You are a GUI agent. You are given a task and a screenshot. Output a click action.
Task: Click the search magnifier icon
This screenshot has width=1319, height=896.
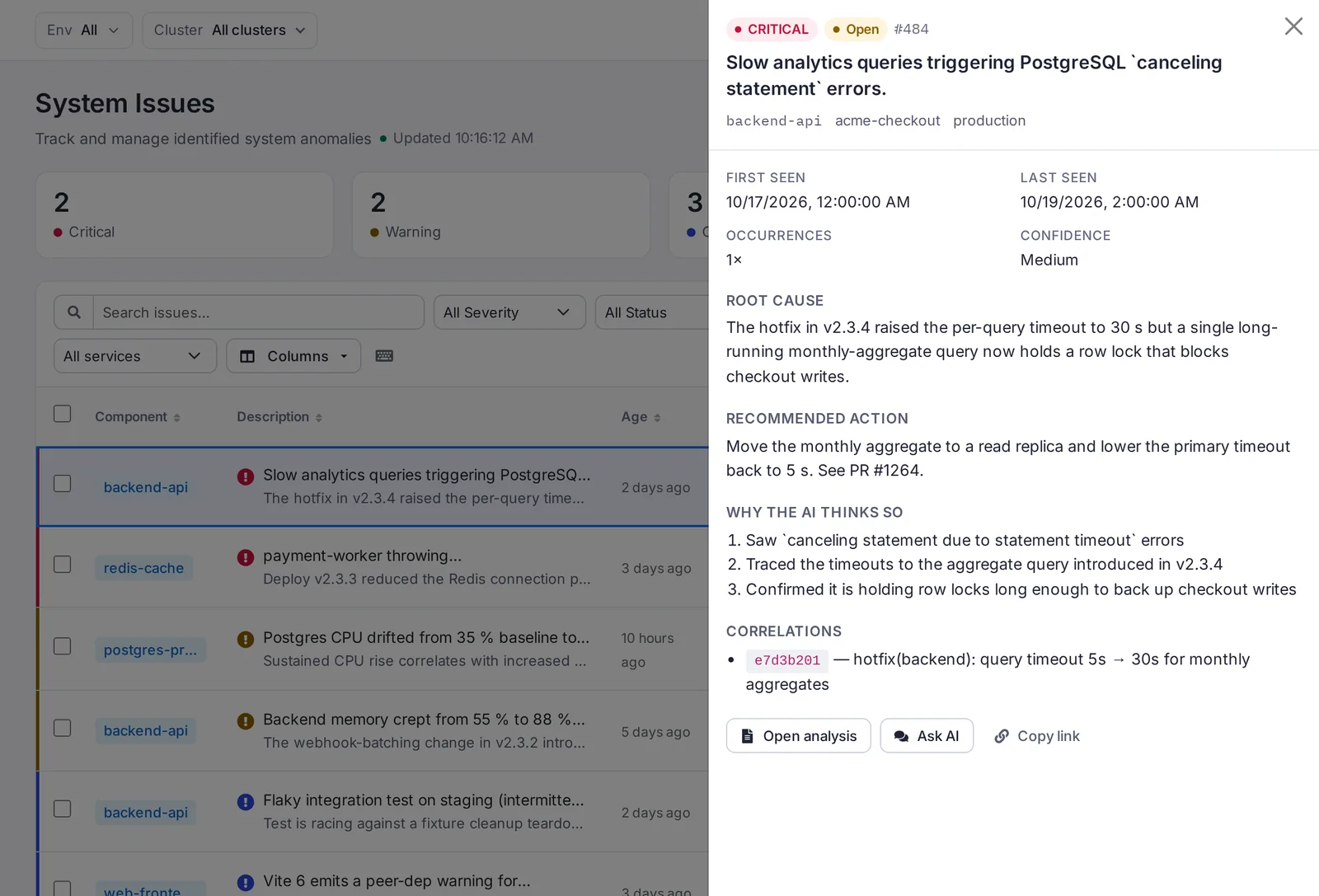(74, 312)
